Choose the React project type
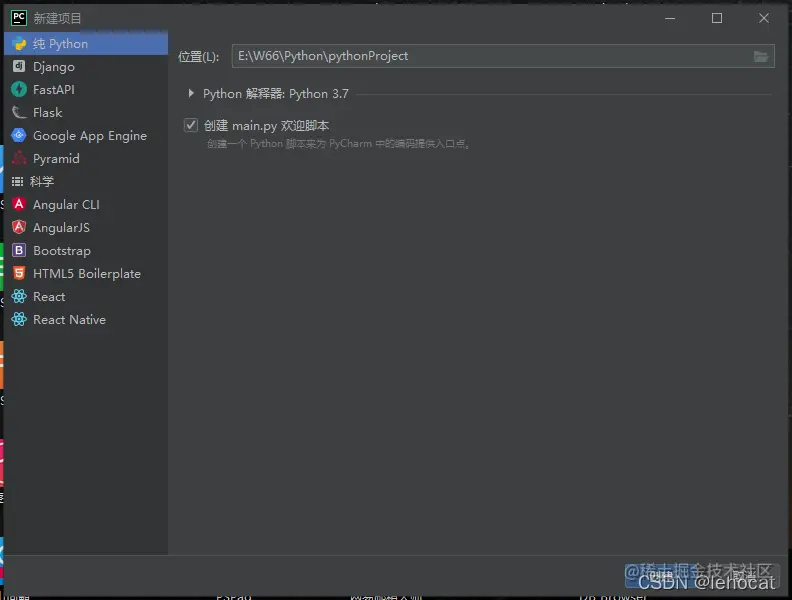This screenshot has width=792, height=600. pos(86,296)
